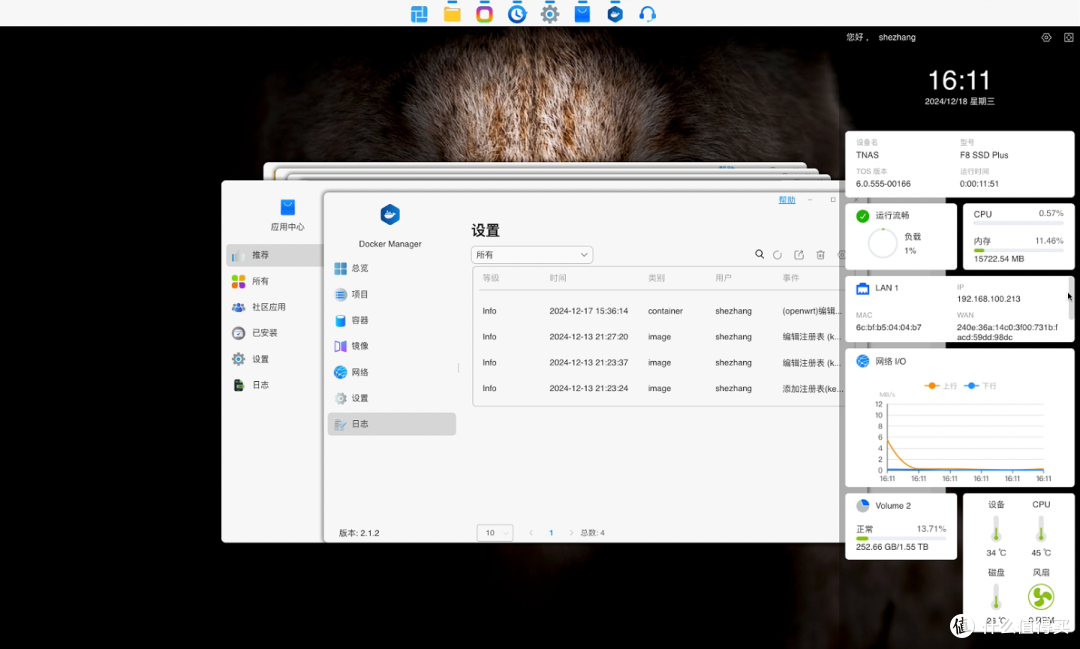Viewport: 1080px width, 649px height.
Task: Open 设置 in Docker Manager sidebar
Action: pyautogui.click(x=391, y=398)
